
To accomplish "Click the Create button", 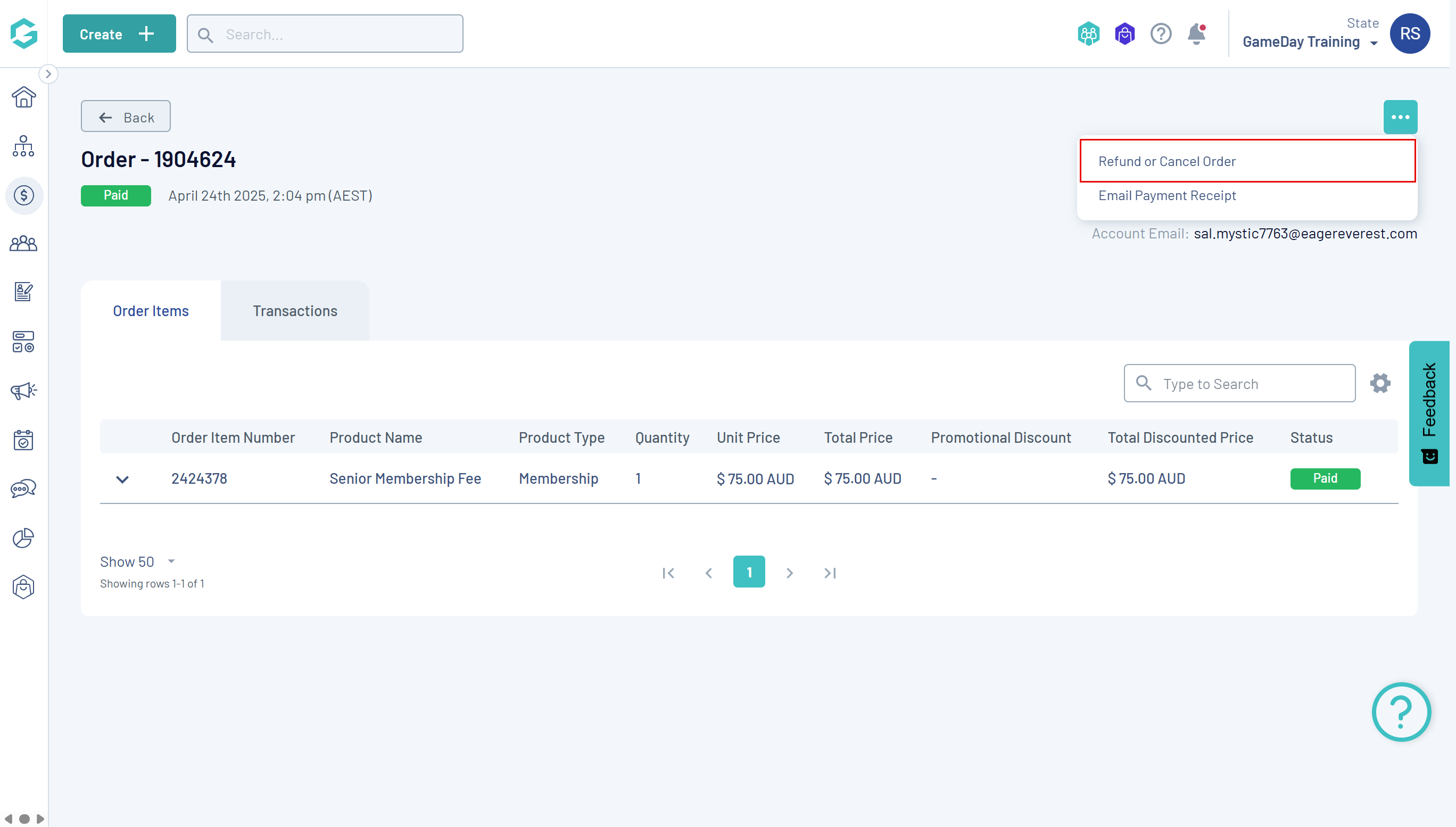I will tap(119, 34).
